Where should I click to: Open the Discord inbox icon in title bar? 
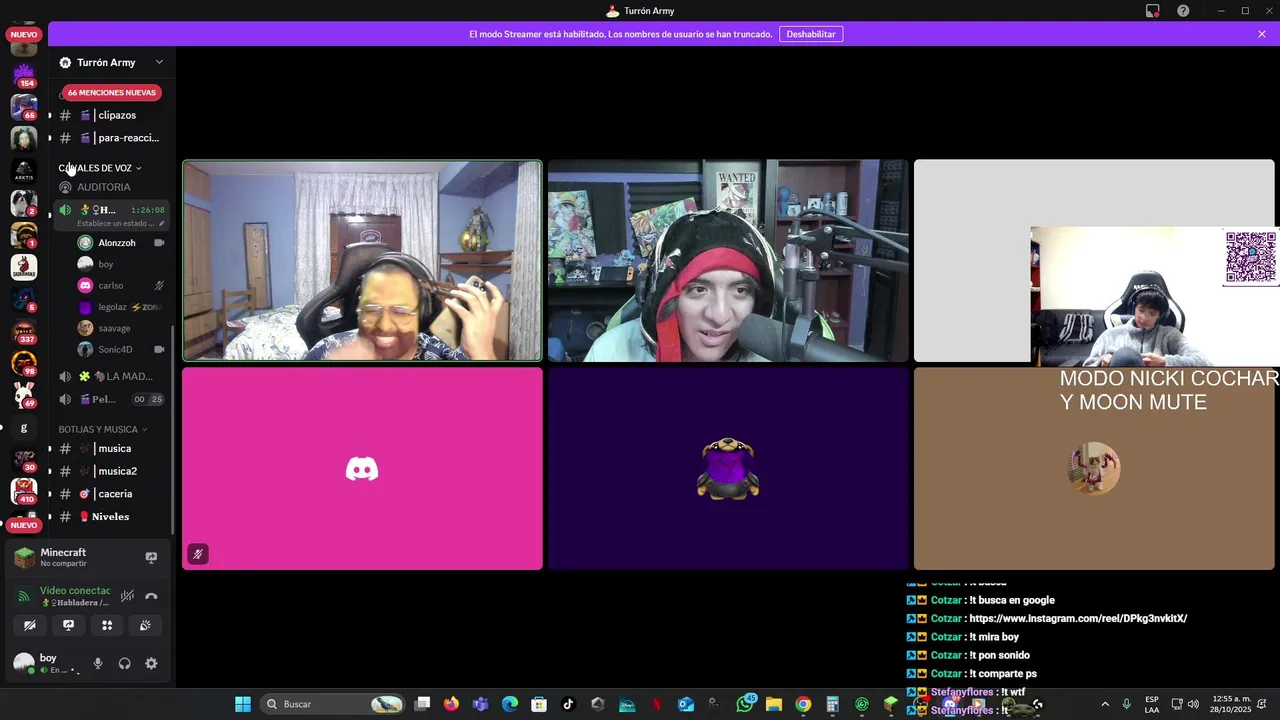pyautogui.click(x=1152, y=11)
